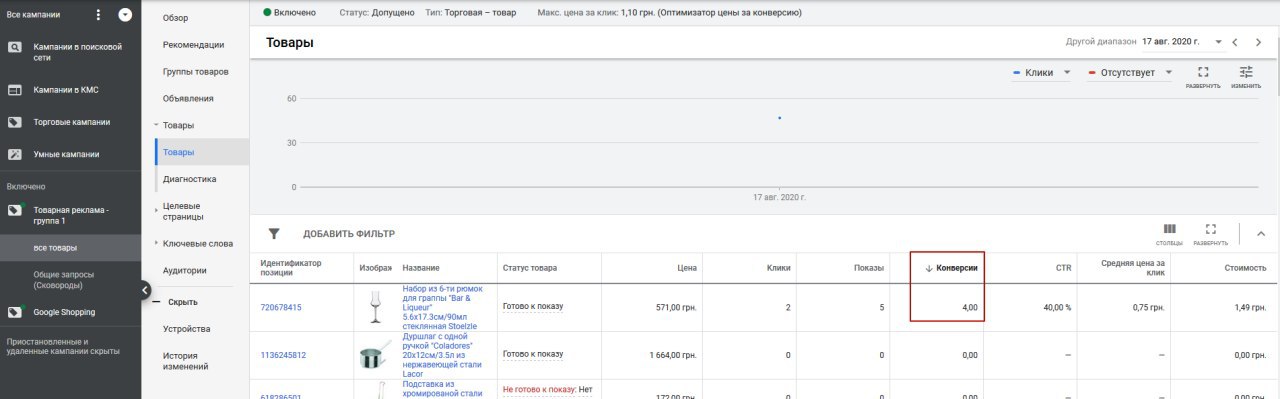Go to the next date range
1280x399 pixels.
pos(1259,42)
